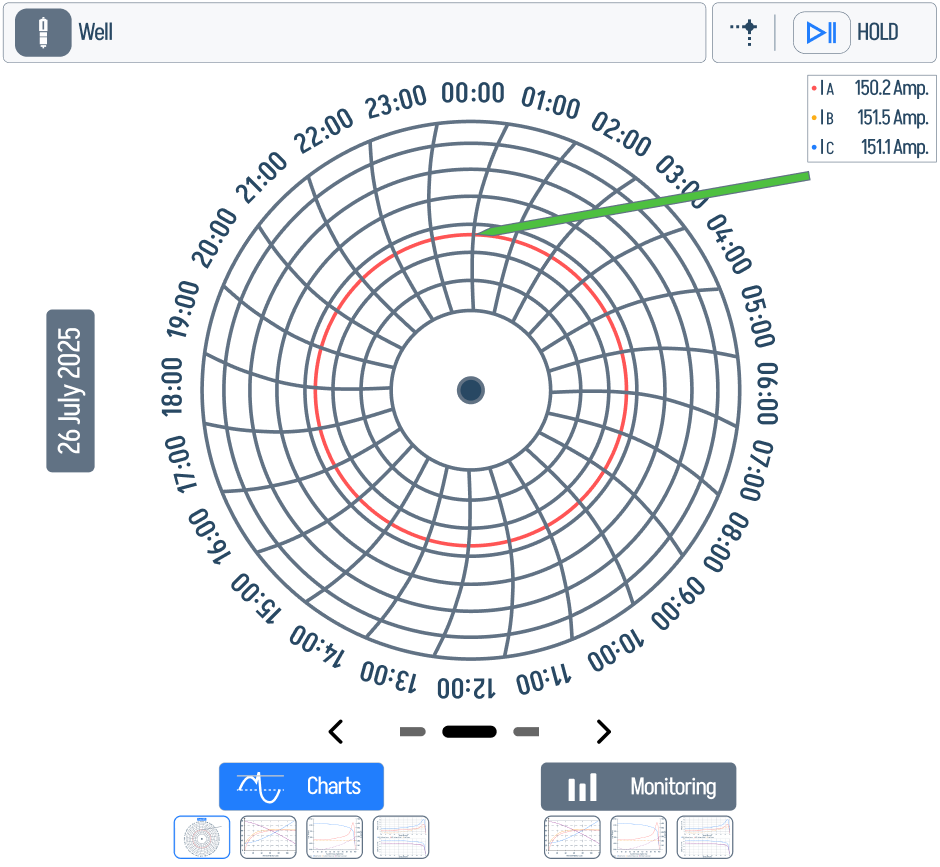Image resolution: width=940 pixels, height=867 pixels.
Task: Click the 04:00 hour label
Action: [x=729, y=244]
